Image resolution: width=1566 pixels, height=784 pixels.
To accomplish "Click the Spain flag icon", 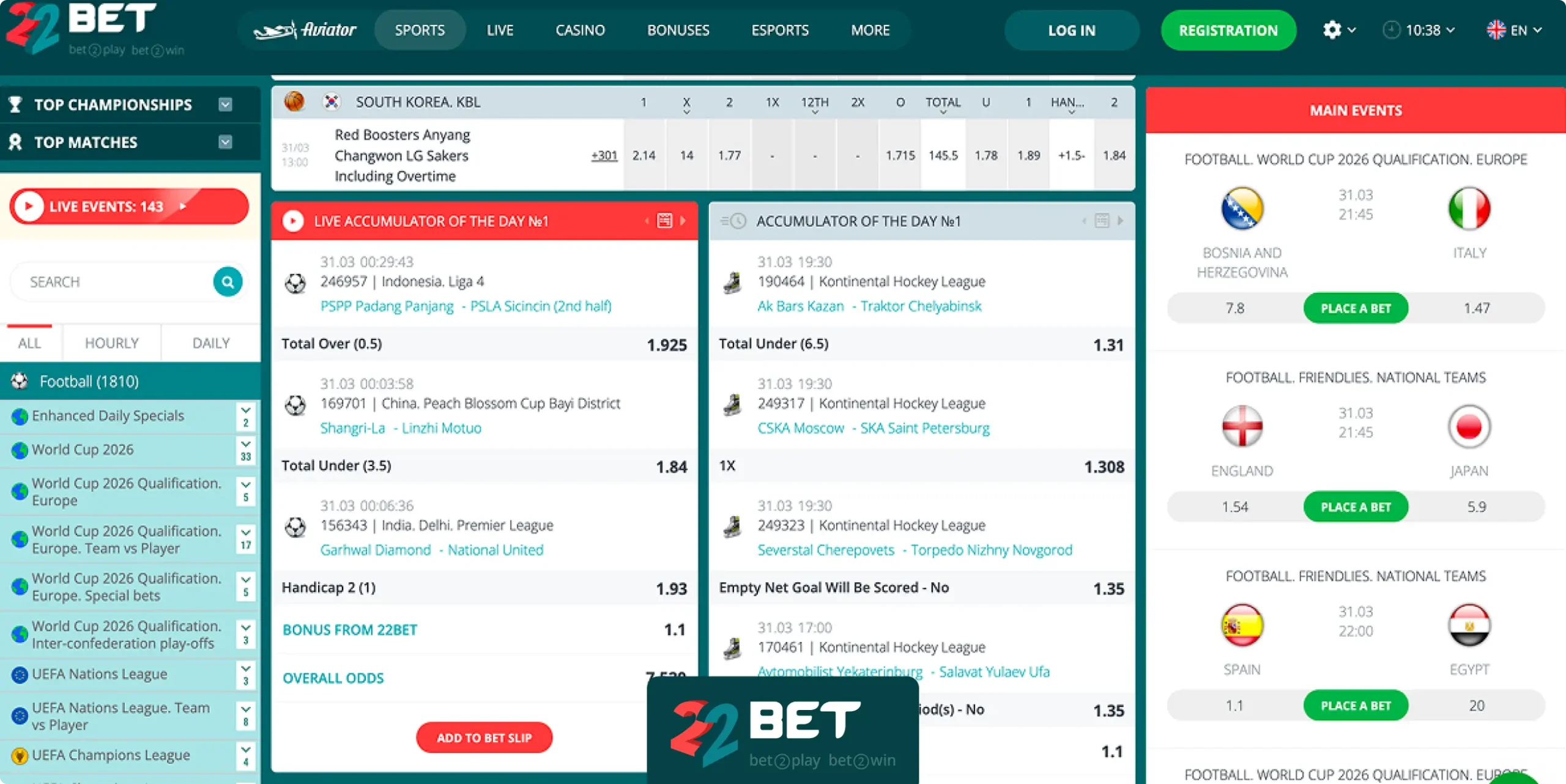I will tap(1242, 625).
